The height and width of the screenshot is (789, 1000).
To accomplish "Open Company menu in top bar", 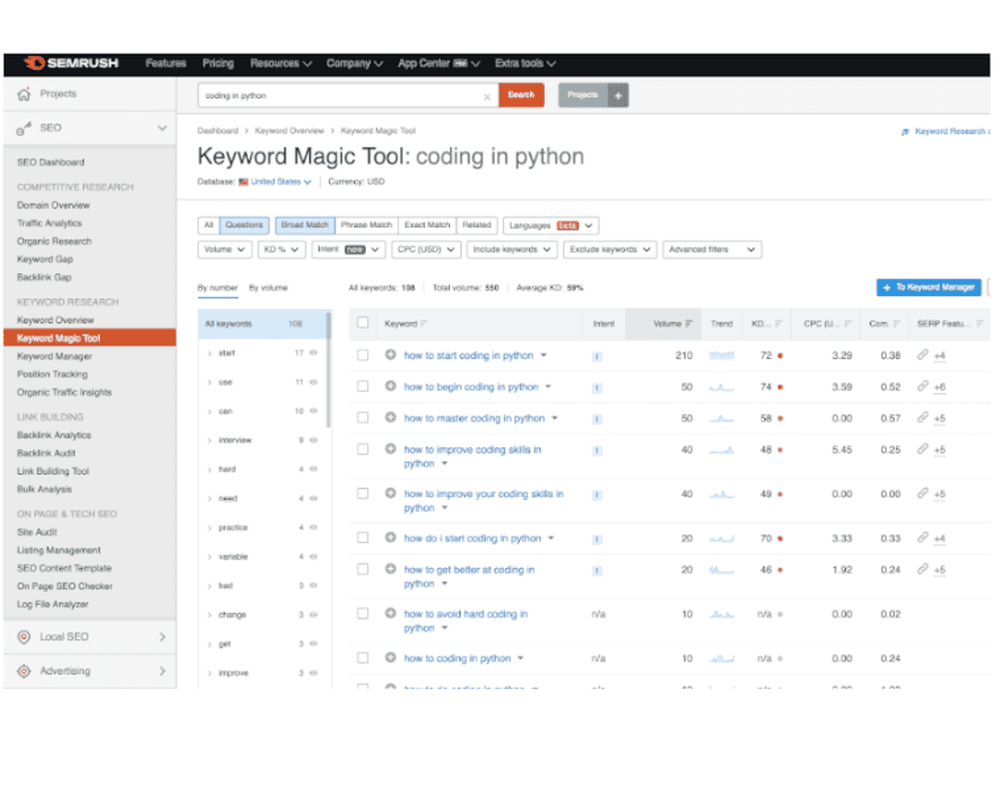I will [x=355, y=63].
